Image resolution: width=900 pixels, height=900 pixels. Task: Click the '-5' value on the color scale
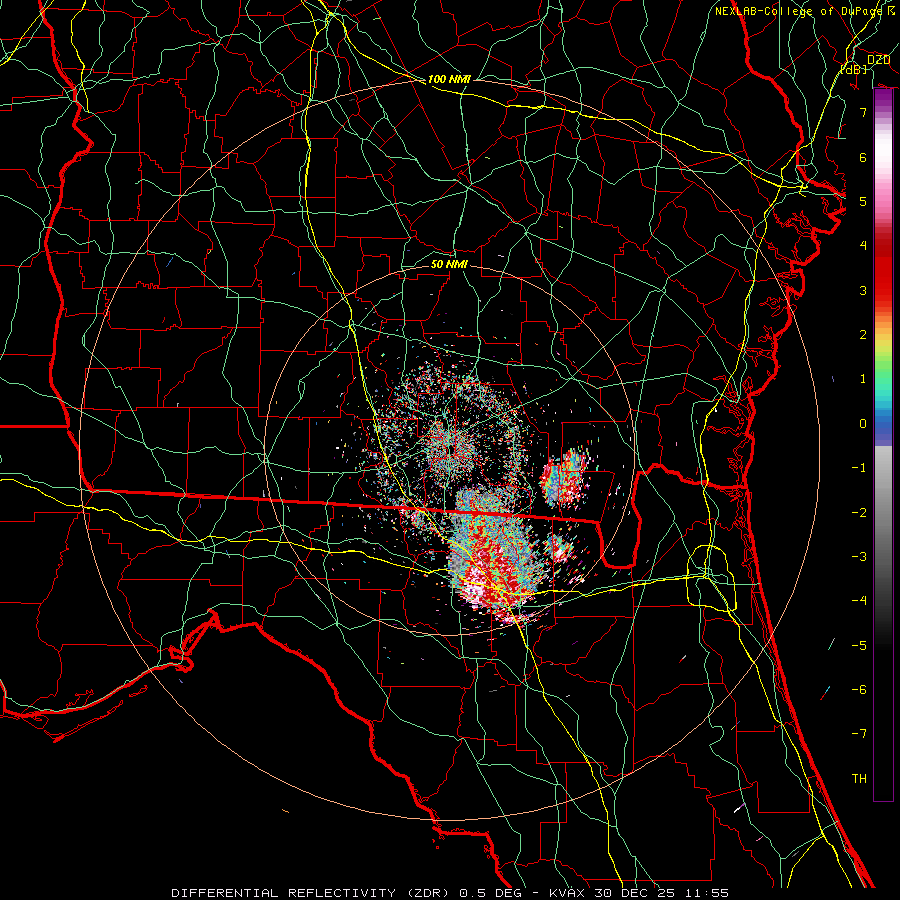pyautogui.click(x=859, y=646)
